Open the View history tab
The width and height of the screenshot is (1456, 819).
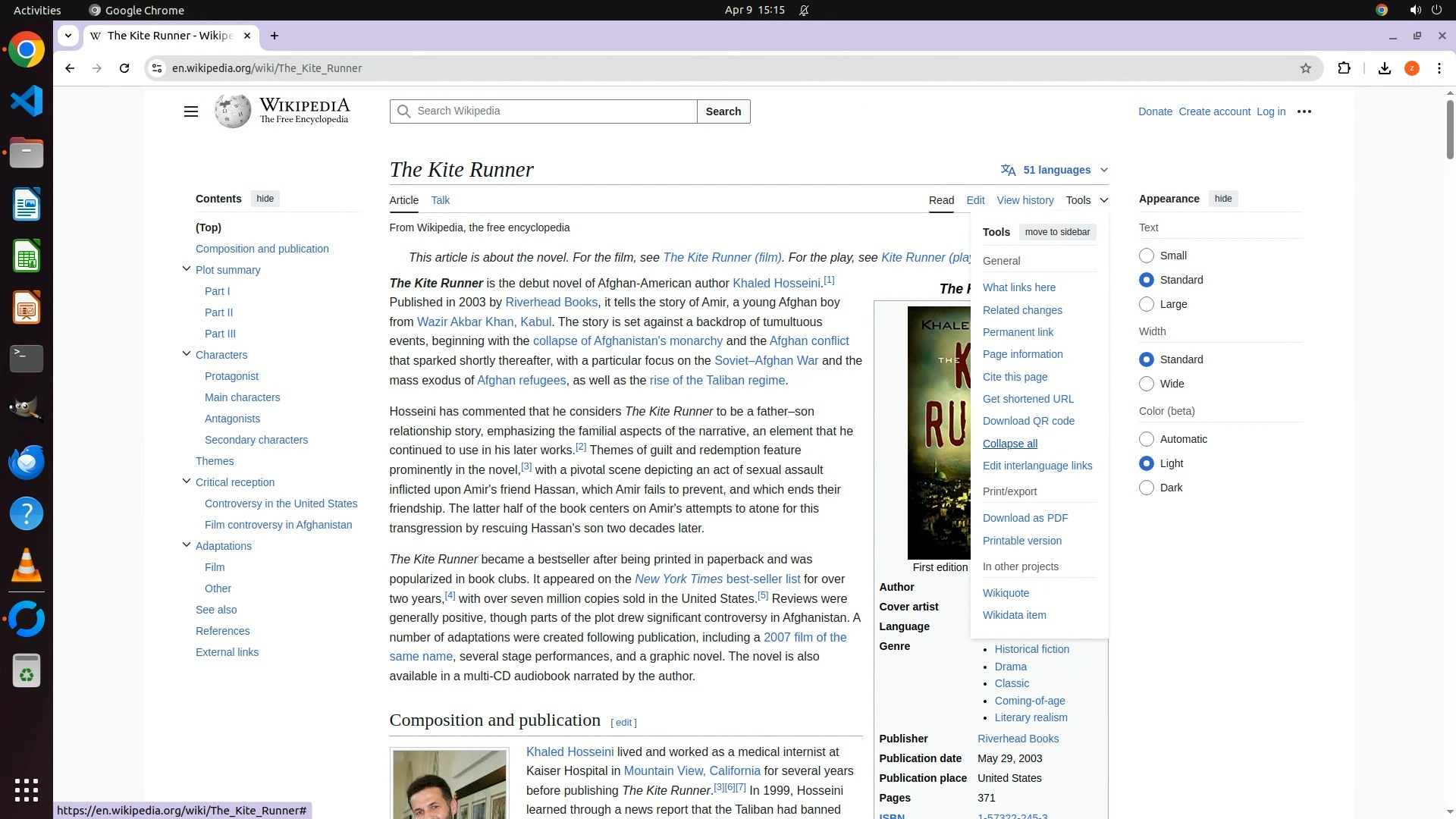1025,200
